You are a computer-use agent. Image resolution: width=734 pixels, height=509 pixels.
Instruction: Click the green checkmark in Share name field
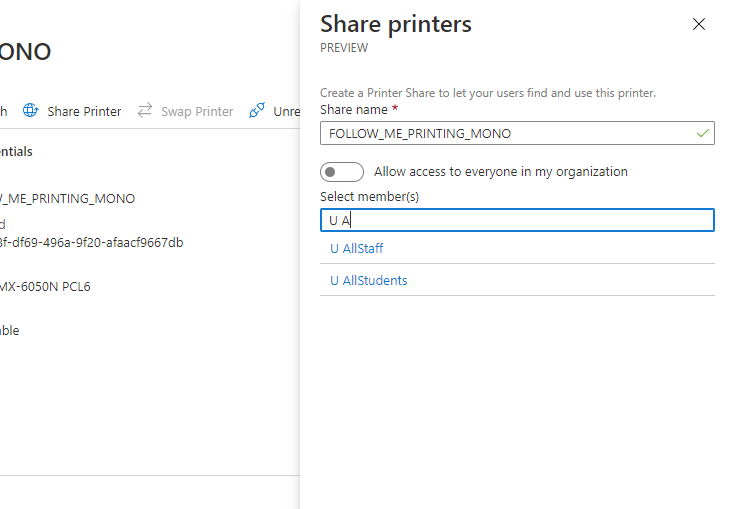click(703, 133)
